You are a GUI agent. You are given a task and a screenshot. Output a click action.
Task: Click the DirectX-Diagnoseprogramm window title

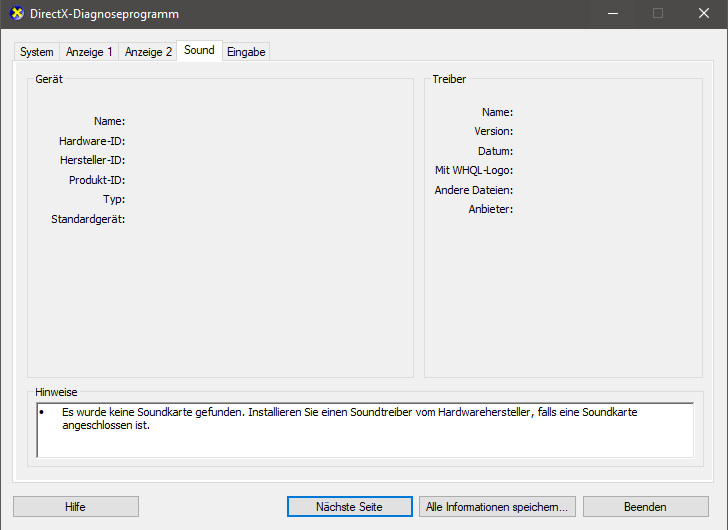[x=104, y=14]
